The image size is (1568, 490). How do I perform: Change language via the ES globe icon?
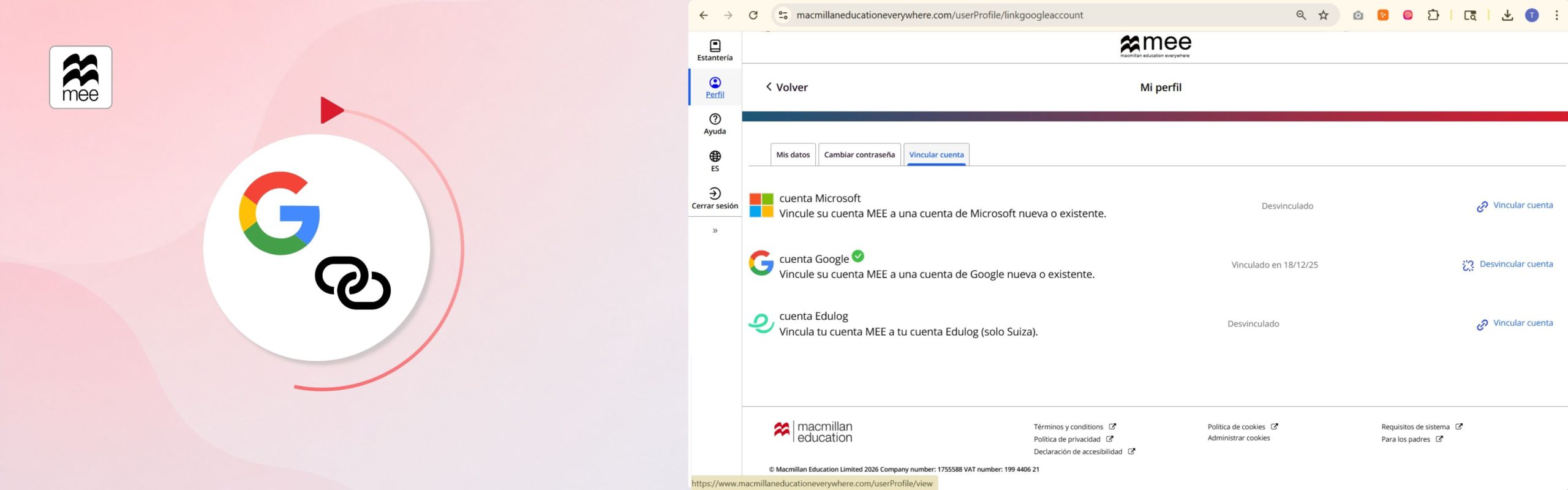(715, 161)
